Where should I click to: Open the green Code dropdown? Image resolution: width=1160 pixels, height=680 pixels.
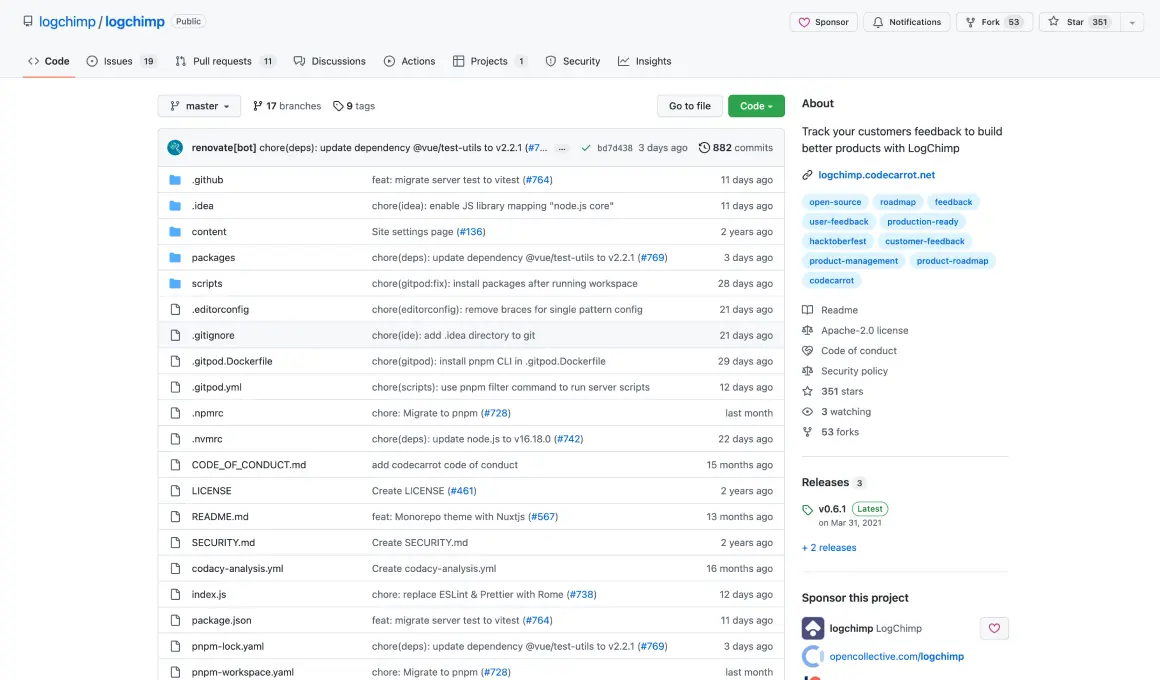click(756, 105)
